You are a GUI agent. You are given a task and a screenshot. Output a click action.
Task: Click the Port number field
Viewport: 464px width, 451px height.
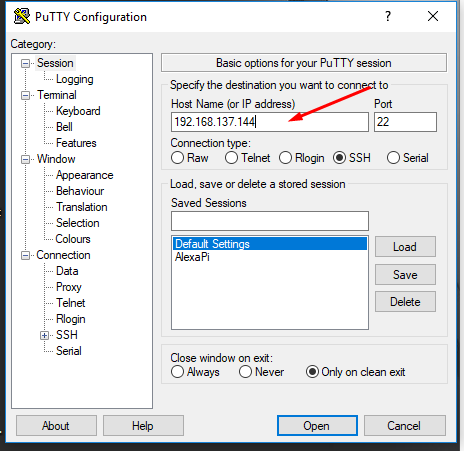pyautogui.click(x=405, y=122)
